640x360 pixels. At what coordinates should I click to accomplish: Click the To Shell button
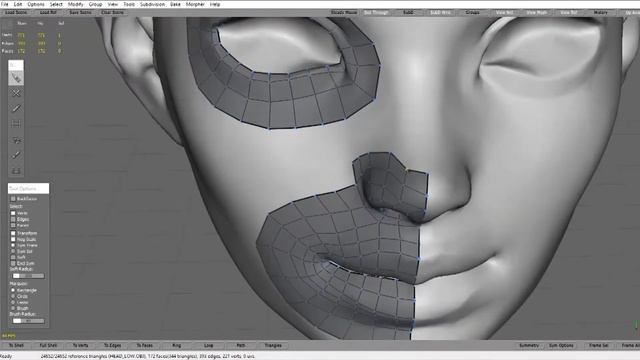(x=16, y=346)
